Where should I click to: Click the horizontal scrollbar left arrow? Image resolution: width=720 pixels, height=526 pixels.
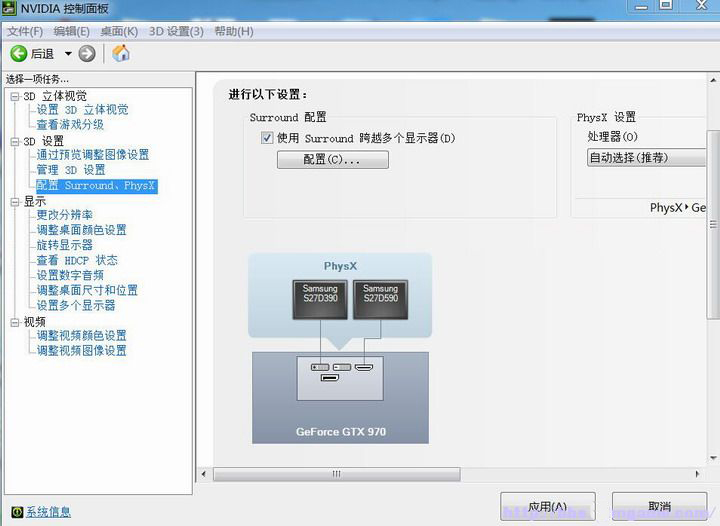204,474
